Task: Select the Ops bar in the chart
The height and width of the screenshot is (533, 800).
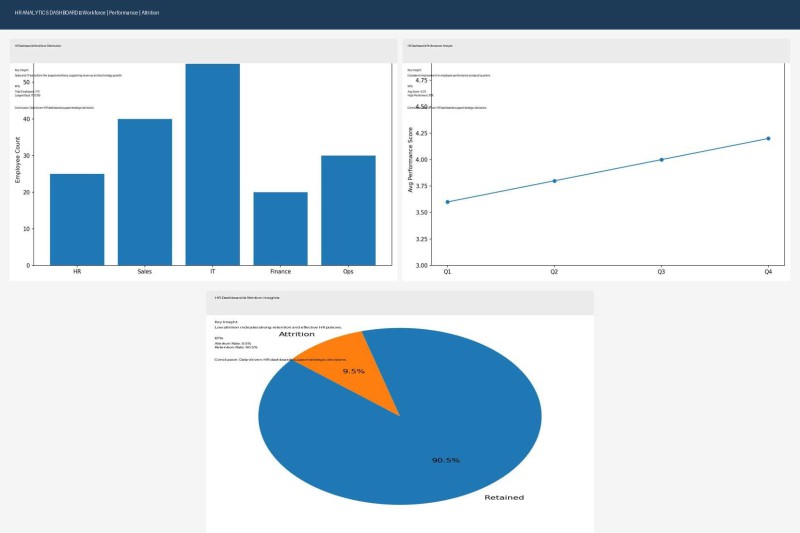Action: (x=348, y=210)
